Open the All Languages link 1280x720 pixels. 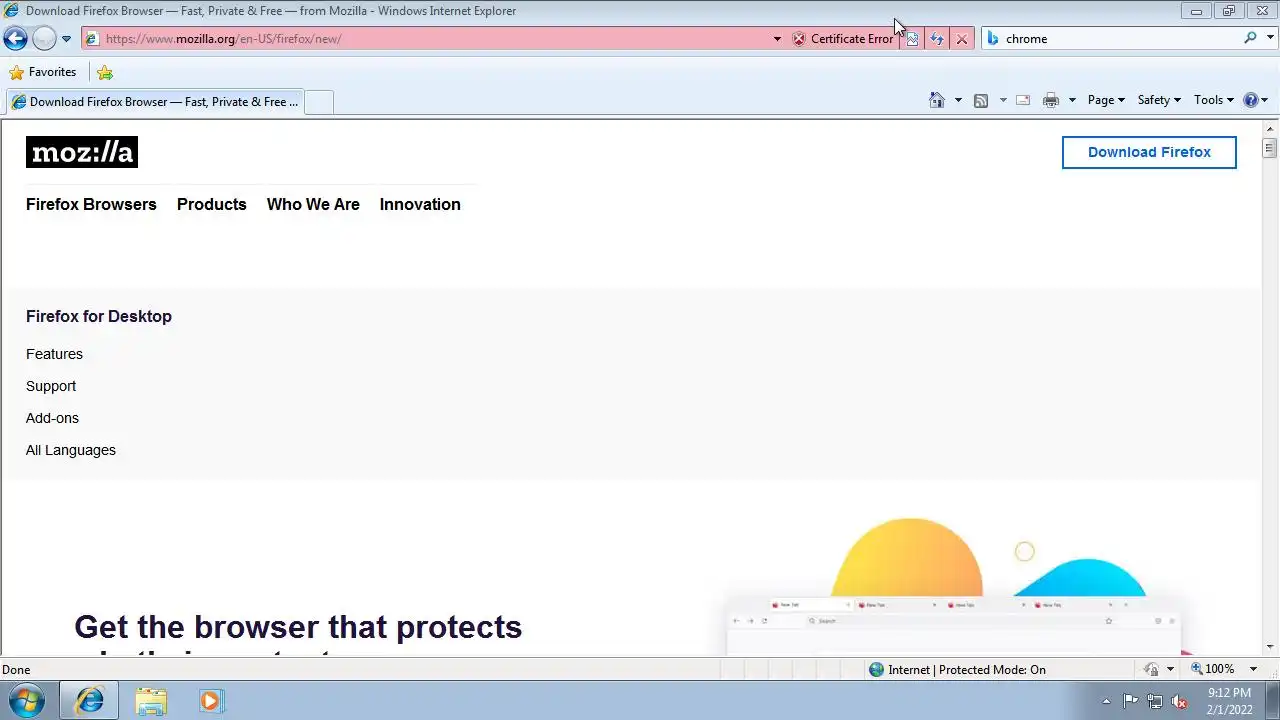click(x=71, y=450)
